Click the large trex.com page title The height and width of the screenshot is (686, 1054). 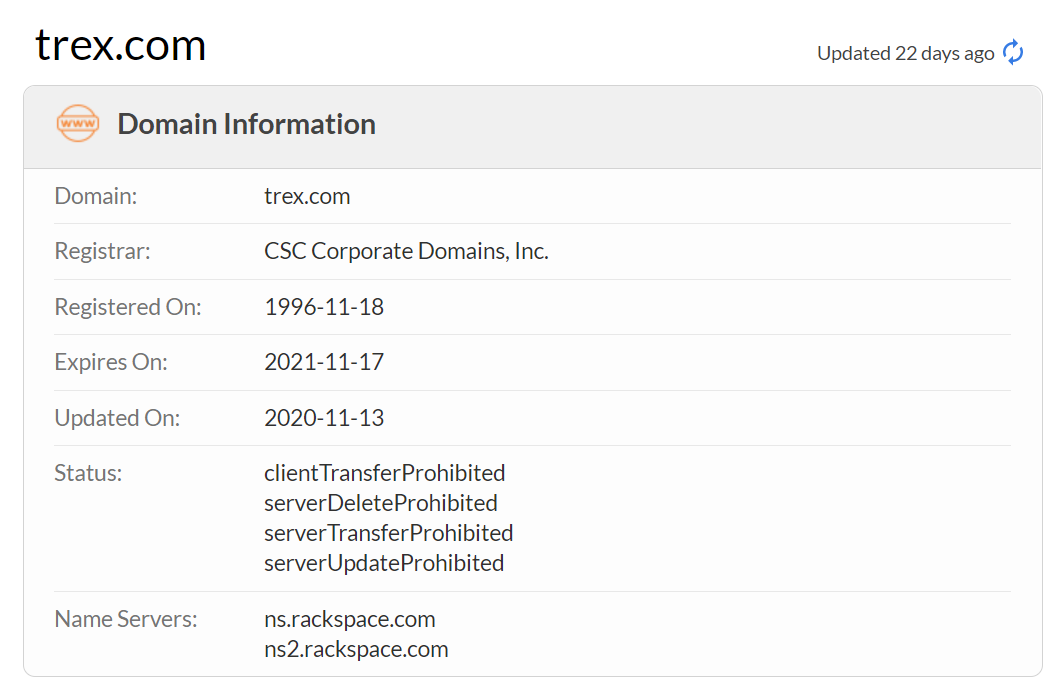pos(121,45)
